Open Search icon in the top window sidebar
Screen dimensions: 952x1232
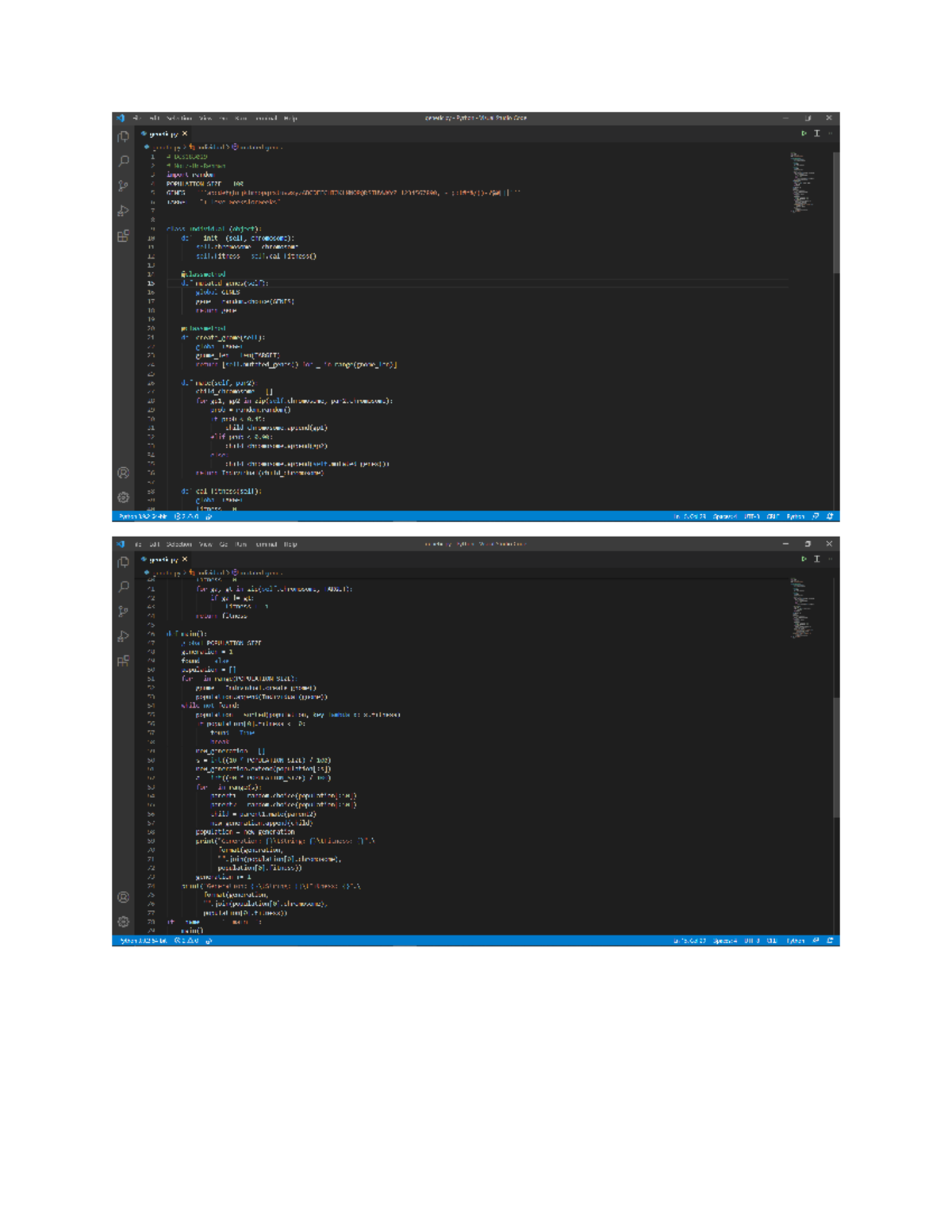123,161
